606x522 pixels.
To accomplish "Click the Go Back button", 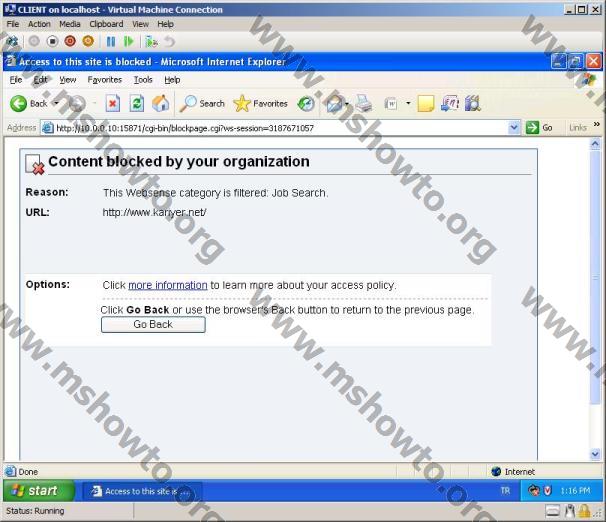I will click(x=153, y=325).
